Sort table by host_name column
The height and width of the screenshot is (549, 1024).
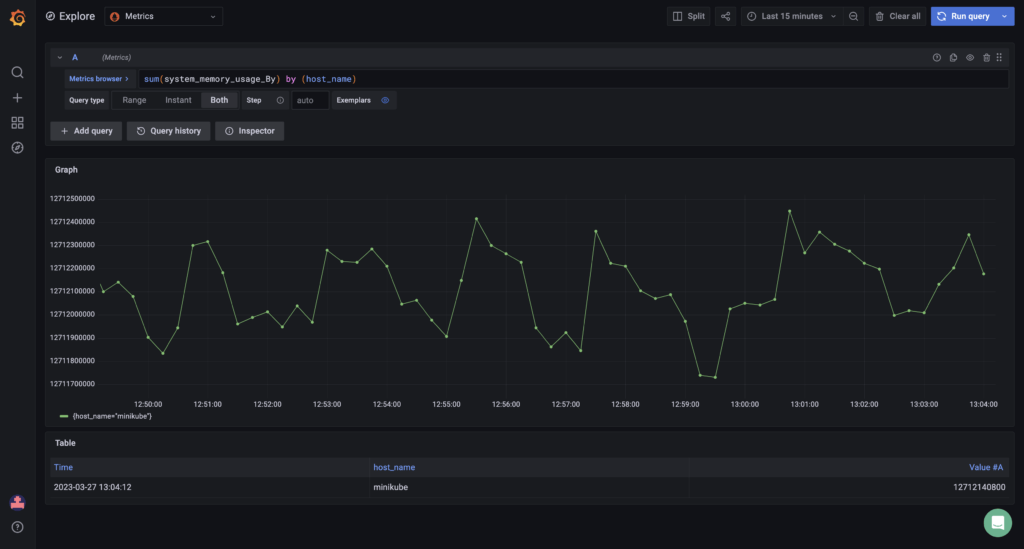pos(394,467)
